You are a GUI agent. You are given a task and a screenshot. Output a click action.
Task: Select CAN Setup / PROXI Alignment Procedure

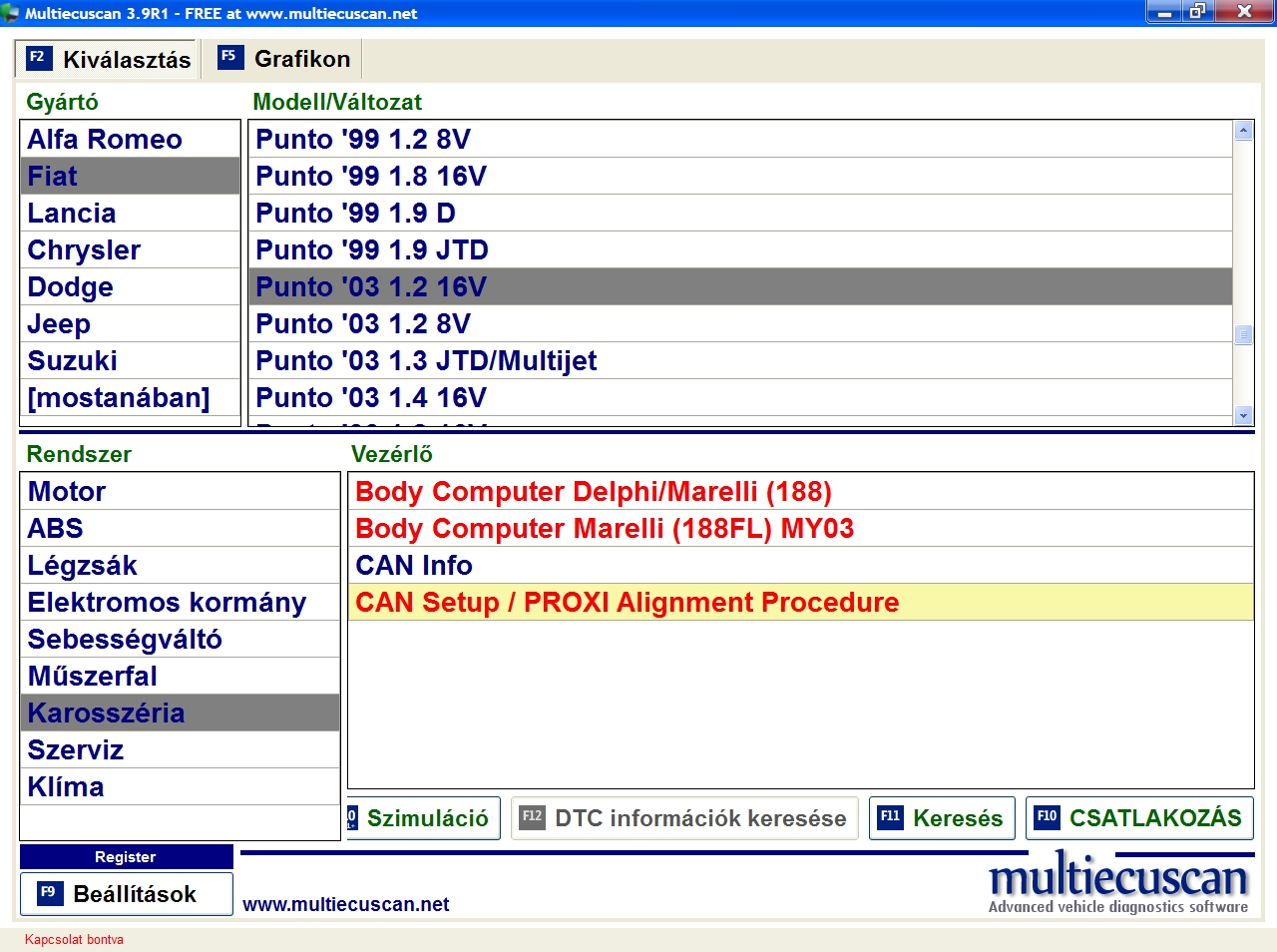click(801, 602)
